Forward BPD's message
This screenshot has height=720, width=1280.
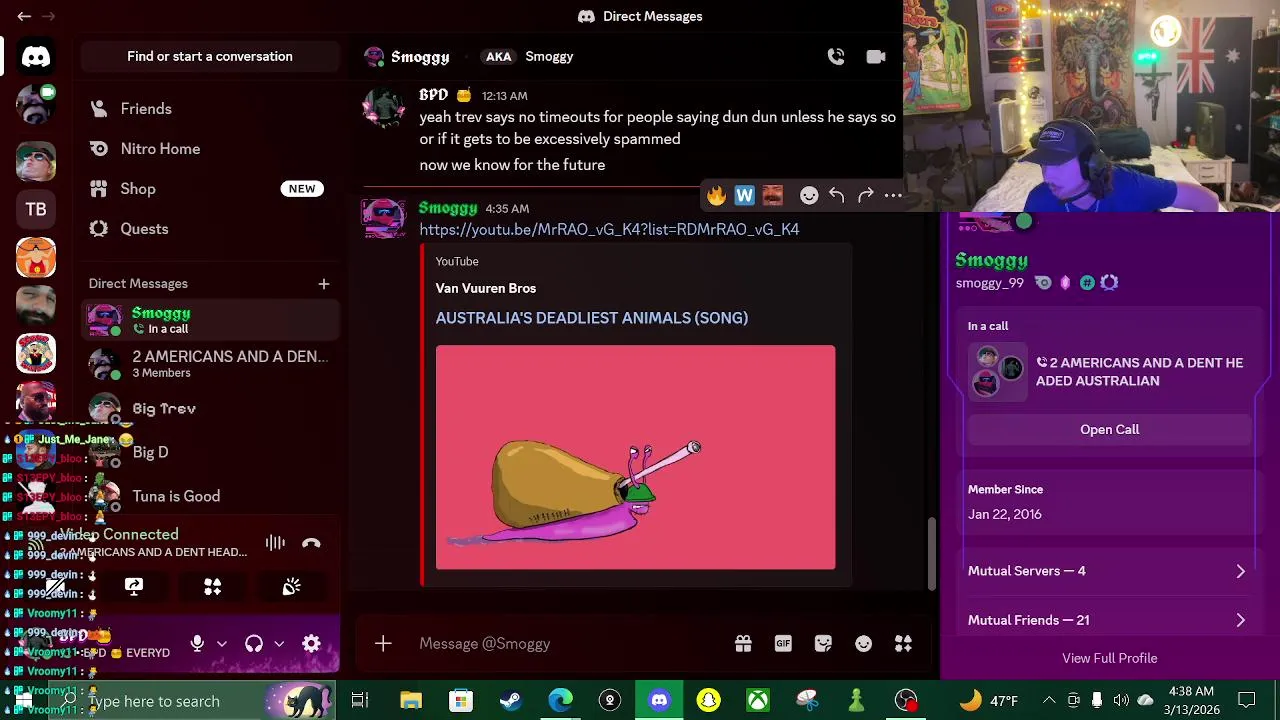click(865, 196)
